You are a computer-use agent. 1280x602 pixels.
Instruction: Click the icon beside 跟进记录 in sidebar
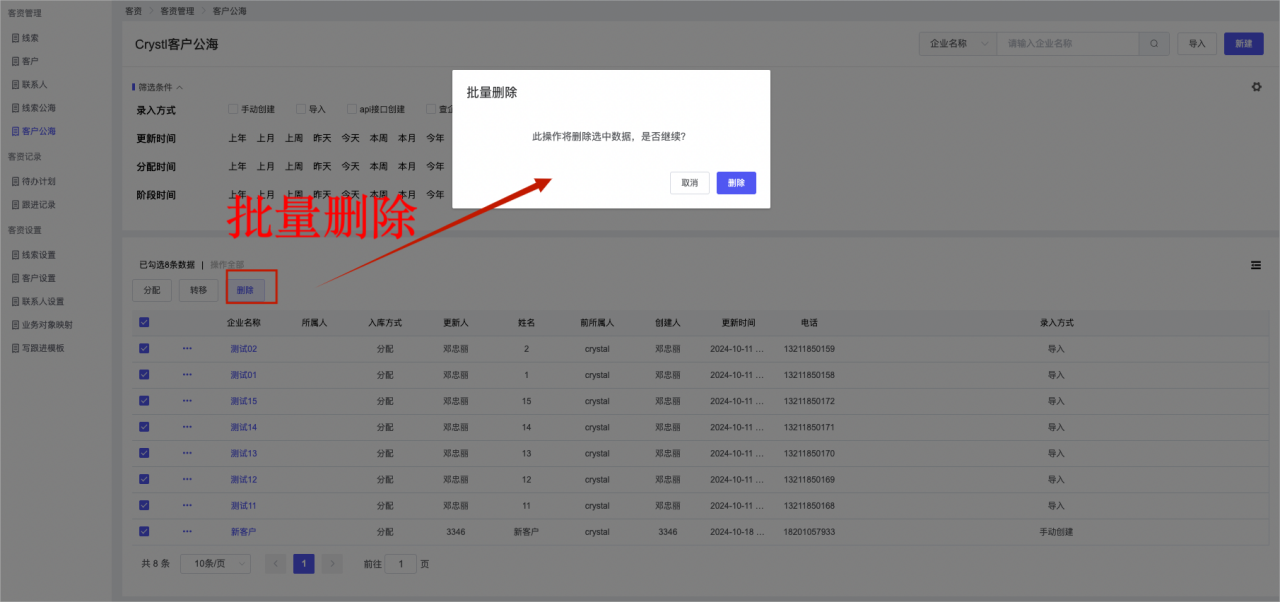(15, 204)
